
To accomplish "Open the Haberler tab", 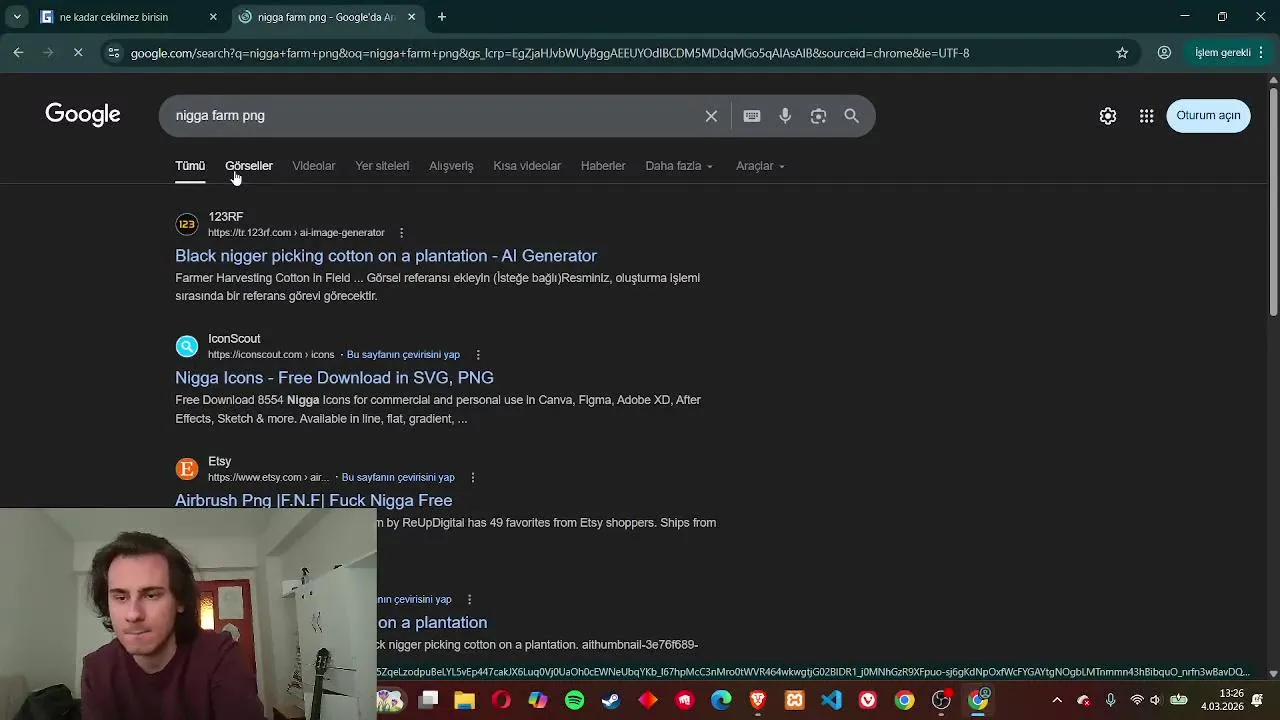I will pos(603,166).
